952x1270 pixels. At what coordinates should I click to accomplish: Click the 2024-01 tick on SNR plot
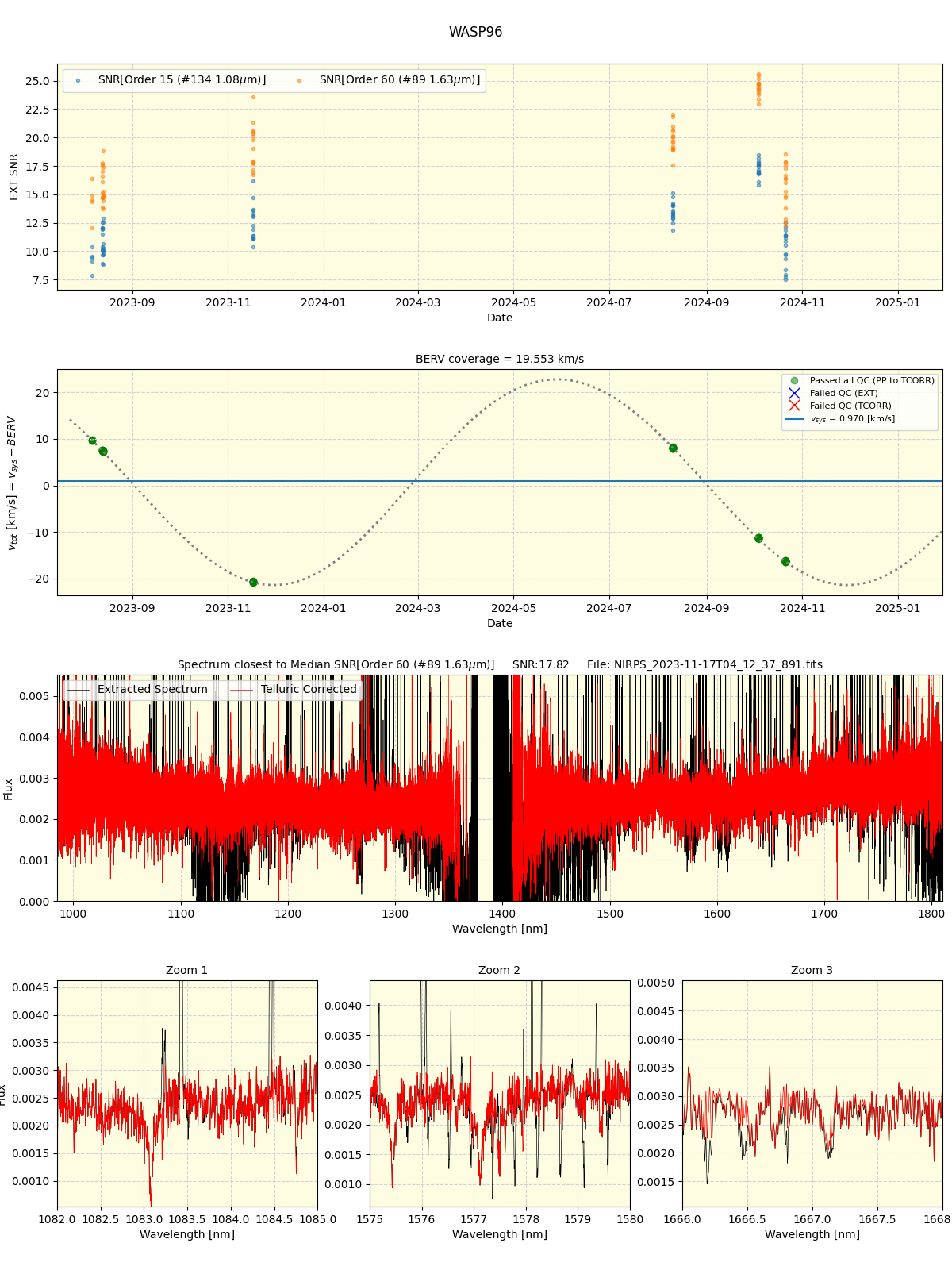324,302
